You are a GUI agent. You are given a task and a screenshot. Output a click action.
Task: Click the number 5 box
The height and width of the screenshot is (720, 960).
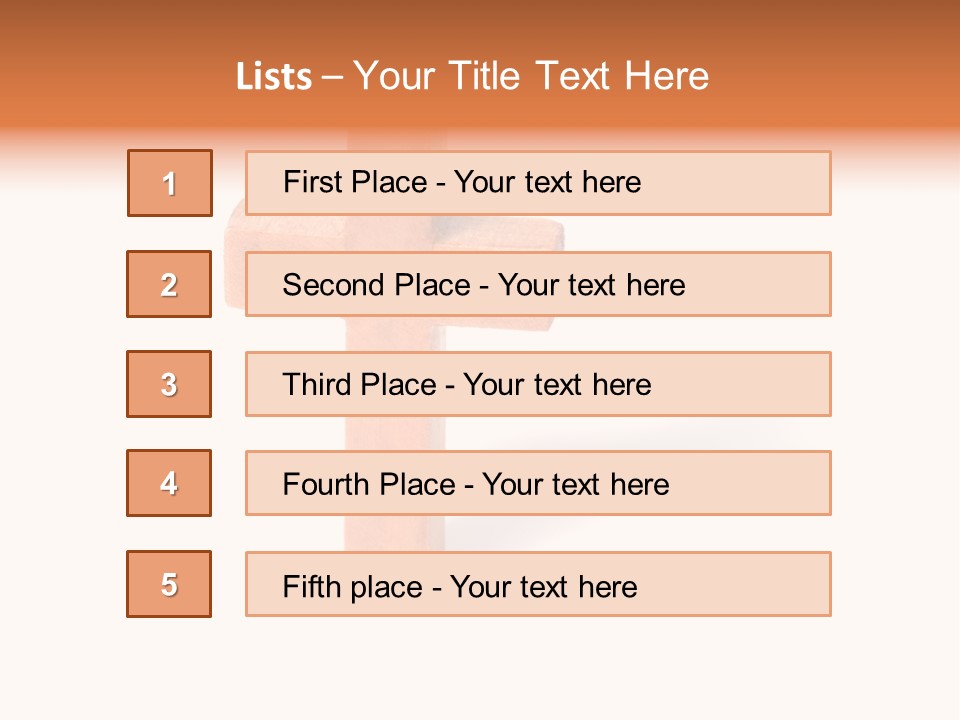pos(169,584)
